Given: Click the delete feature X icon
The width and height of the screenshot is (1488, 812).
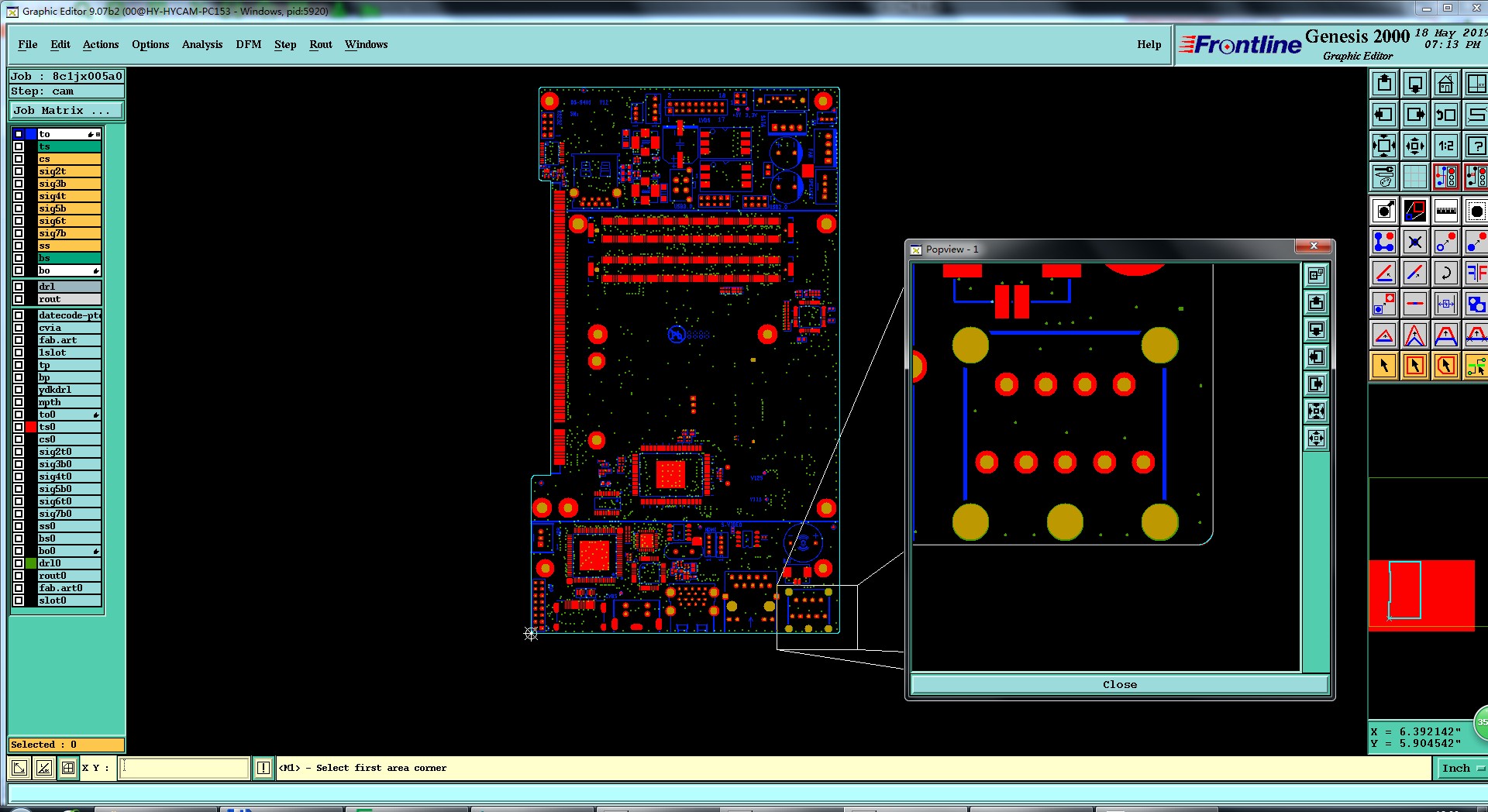Looking at the screenshot, I should (1414, 242).
